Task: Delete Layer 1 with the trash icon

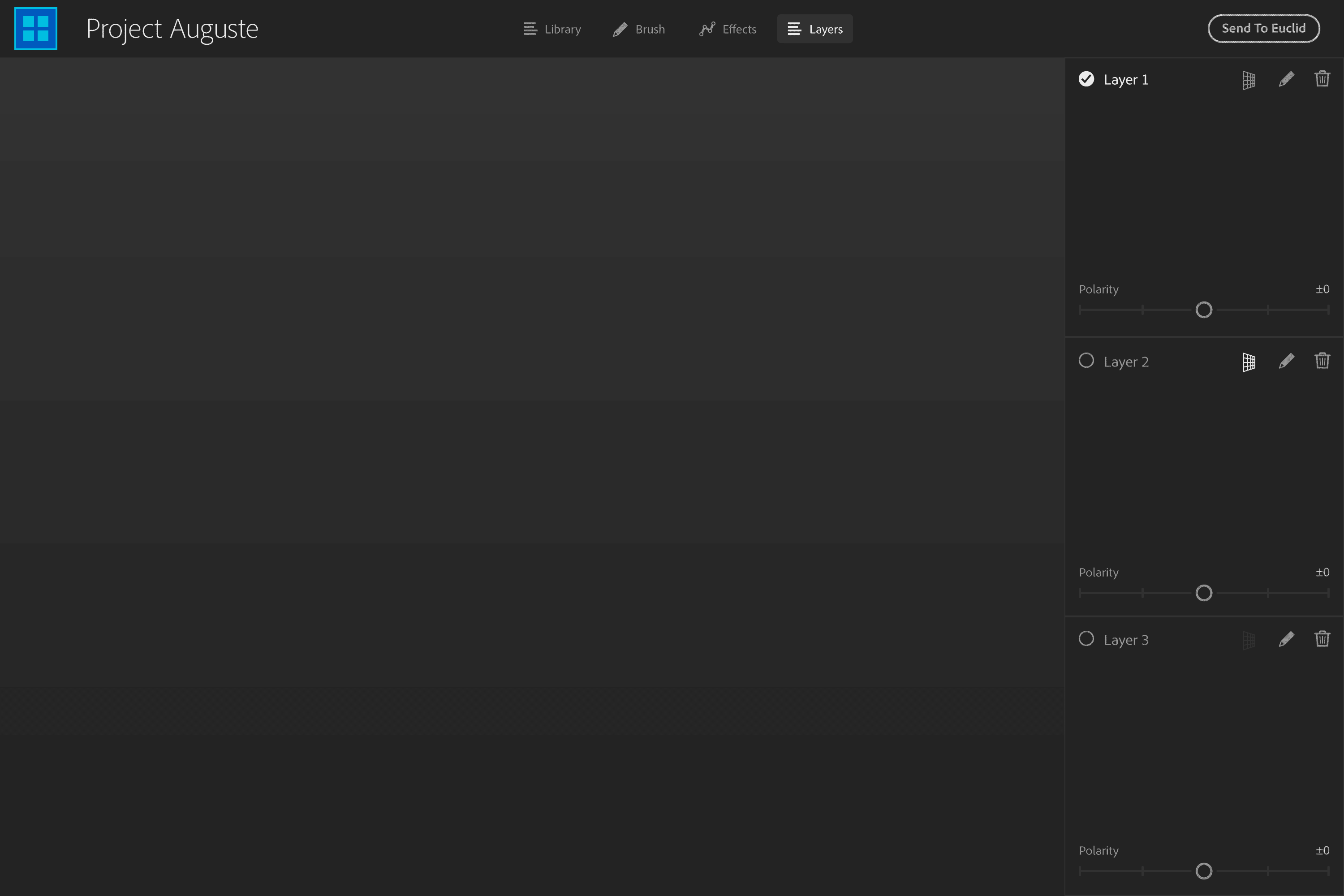Action: [x=1322, y=79]
